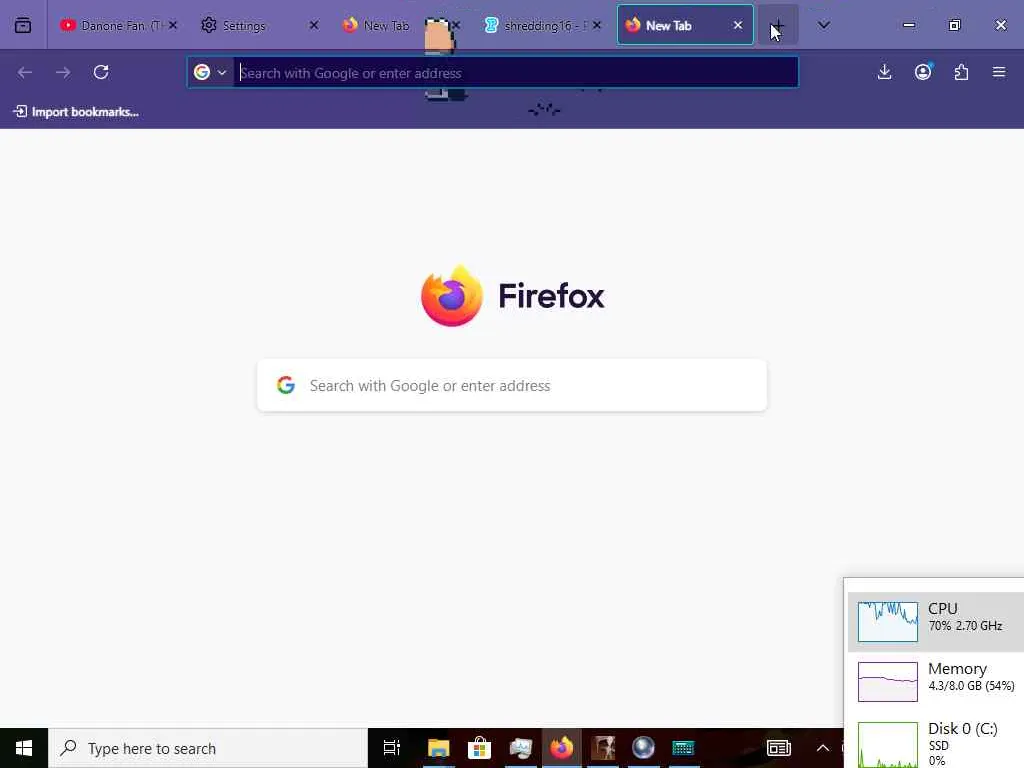Minimize the Firefox window

[908, 25]
